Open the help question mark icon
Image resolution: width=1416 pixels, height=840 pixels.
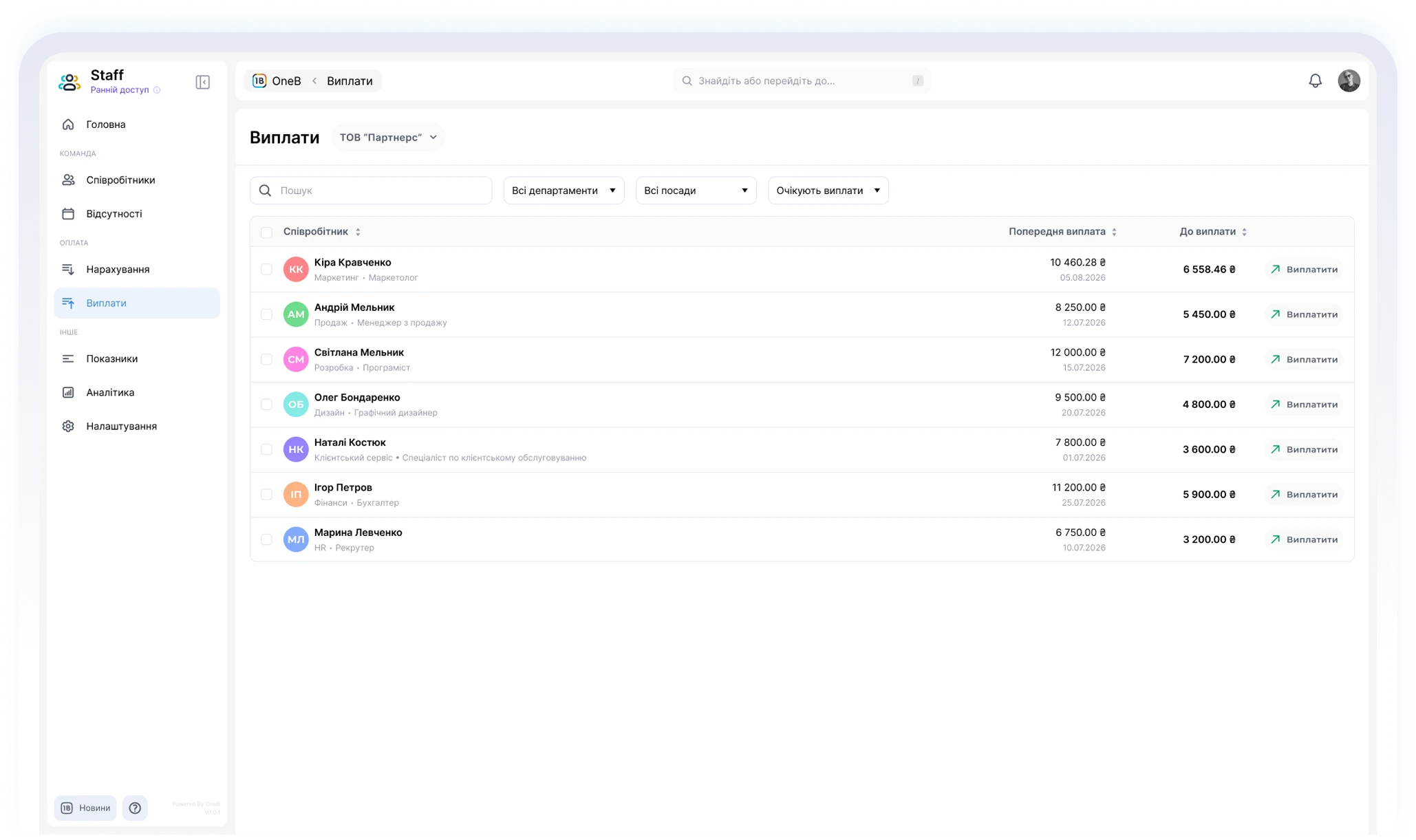135,808
